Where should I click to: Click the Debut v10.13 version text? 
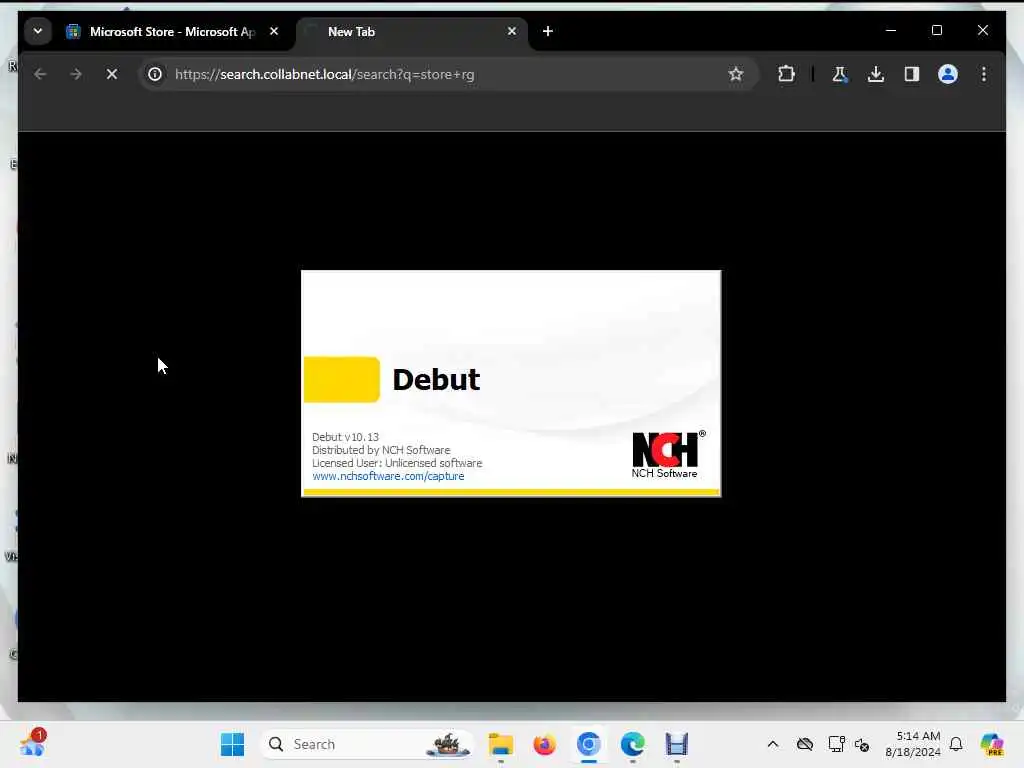click(x=345, y=437)
